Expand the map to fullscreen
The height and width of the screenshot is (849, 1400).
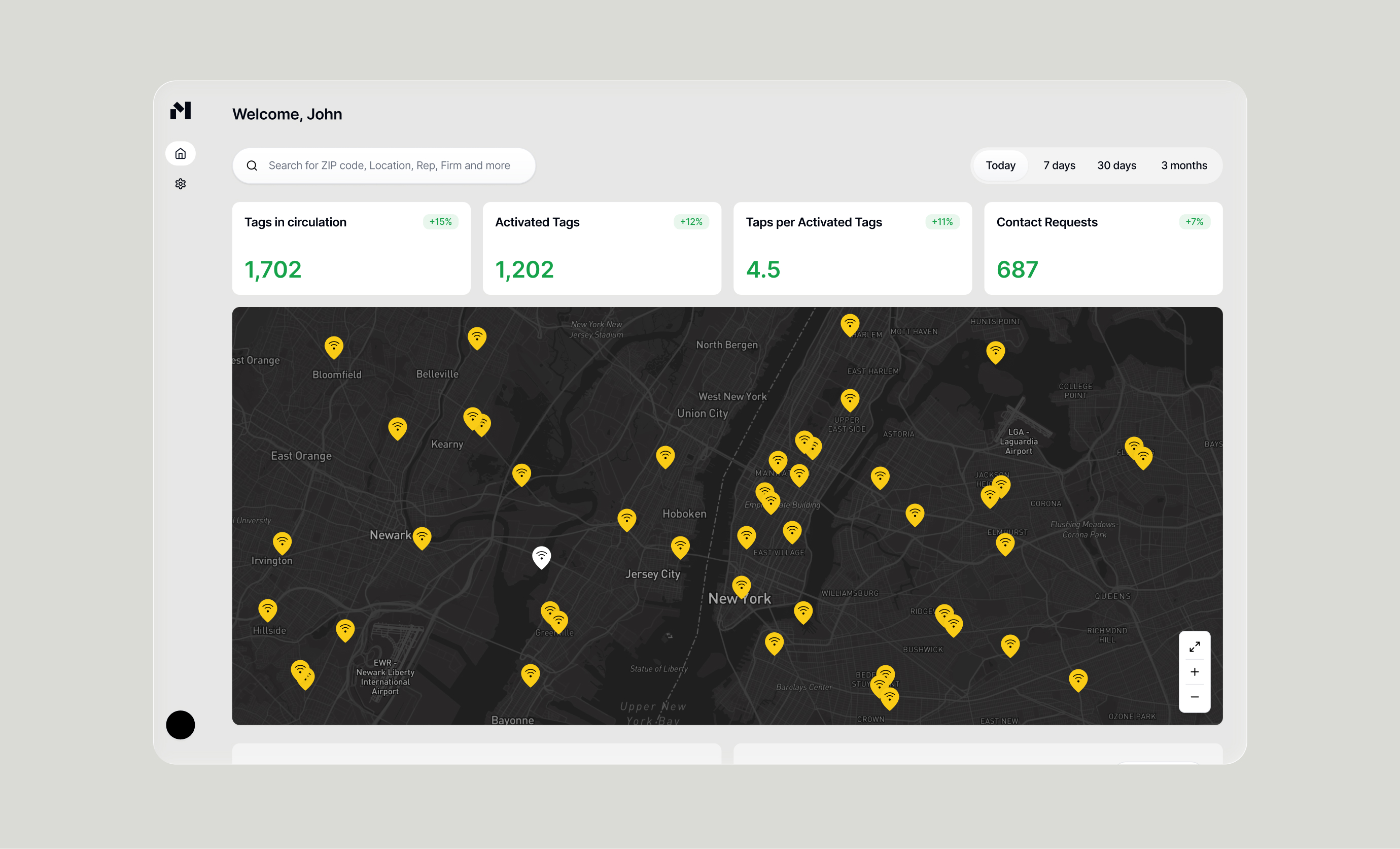click(x=1195, y=647)
